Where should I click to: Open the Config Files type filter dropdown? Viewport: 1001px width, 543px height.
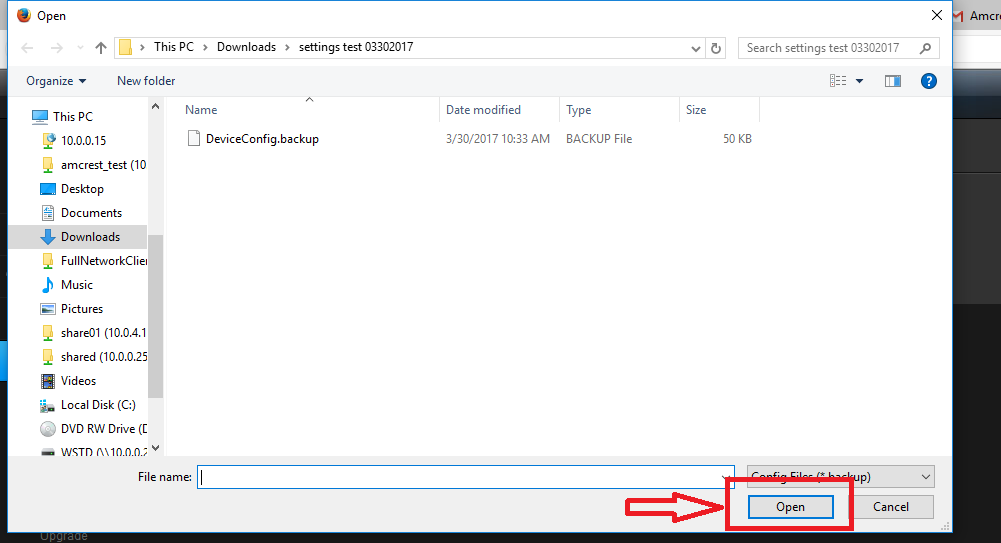pyautogui.click(x=841, y=477)
